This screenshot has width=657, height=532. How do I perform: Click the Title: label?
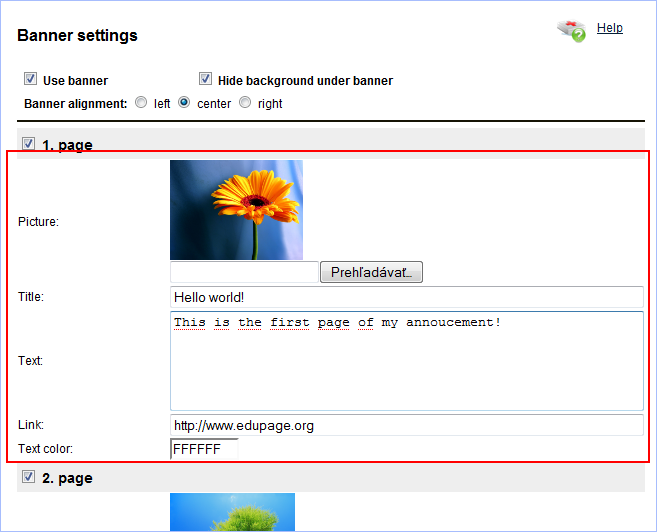tap(31, 297)
